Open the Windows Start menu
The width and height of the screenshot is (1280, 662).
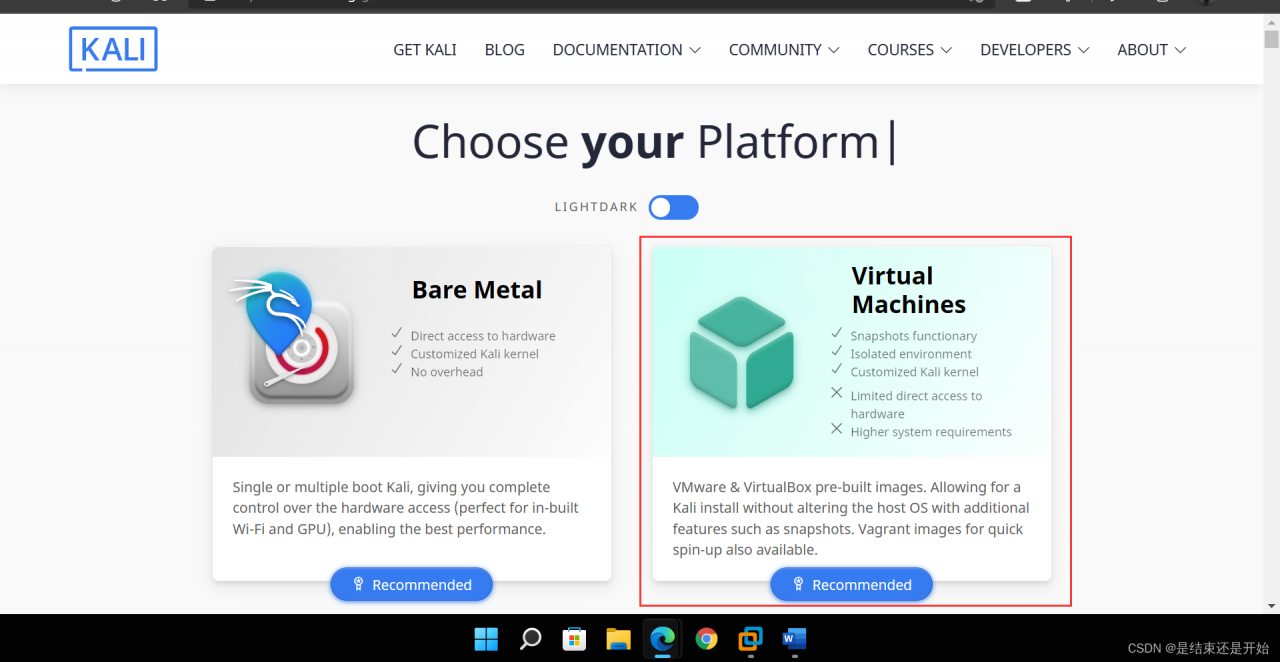tap(487, 638)
